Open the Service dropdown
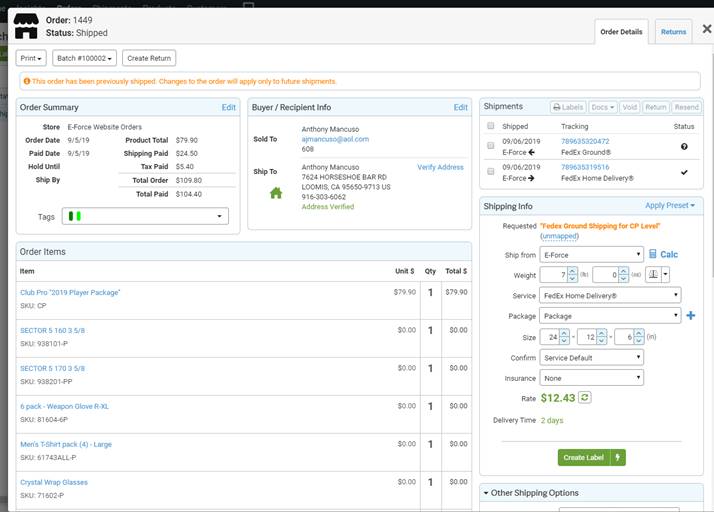Screen dimensions: 714x512 pyautogui.click(x=609, y=295)
